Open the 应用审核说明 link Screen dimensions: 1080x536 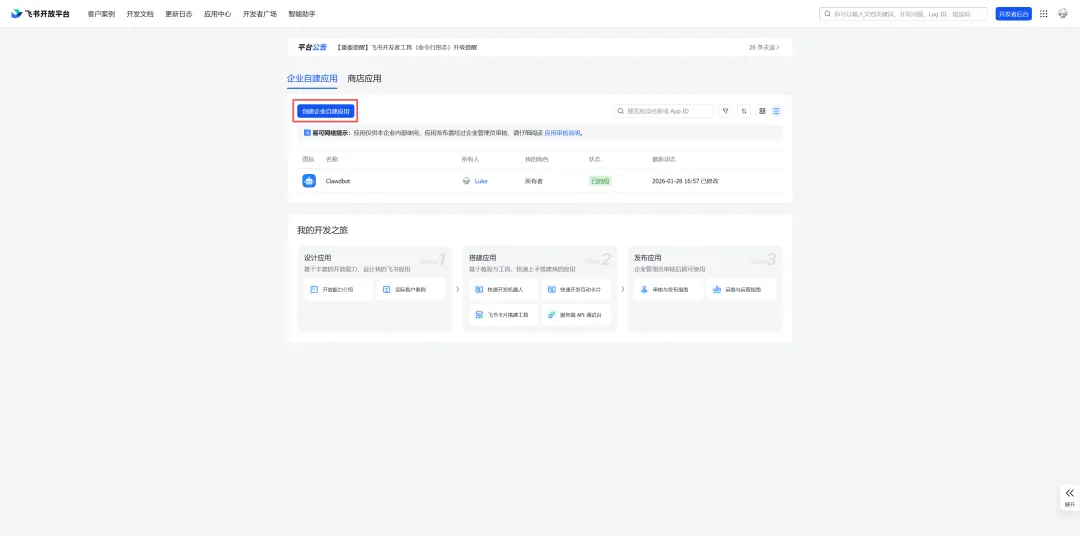(563, 133)
